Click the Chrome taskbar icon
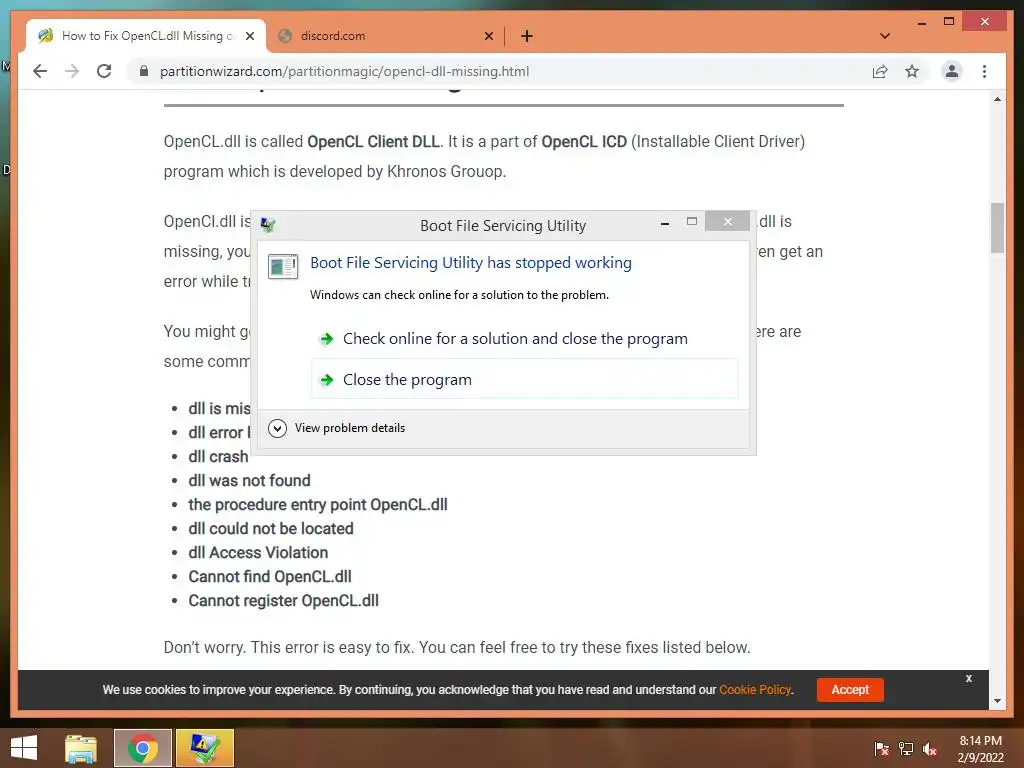Screen dimensions: 1024x768 click(x=142, y=748)
